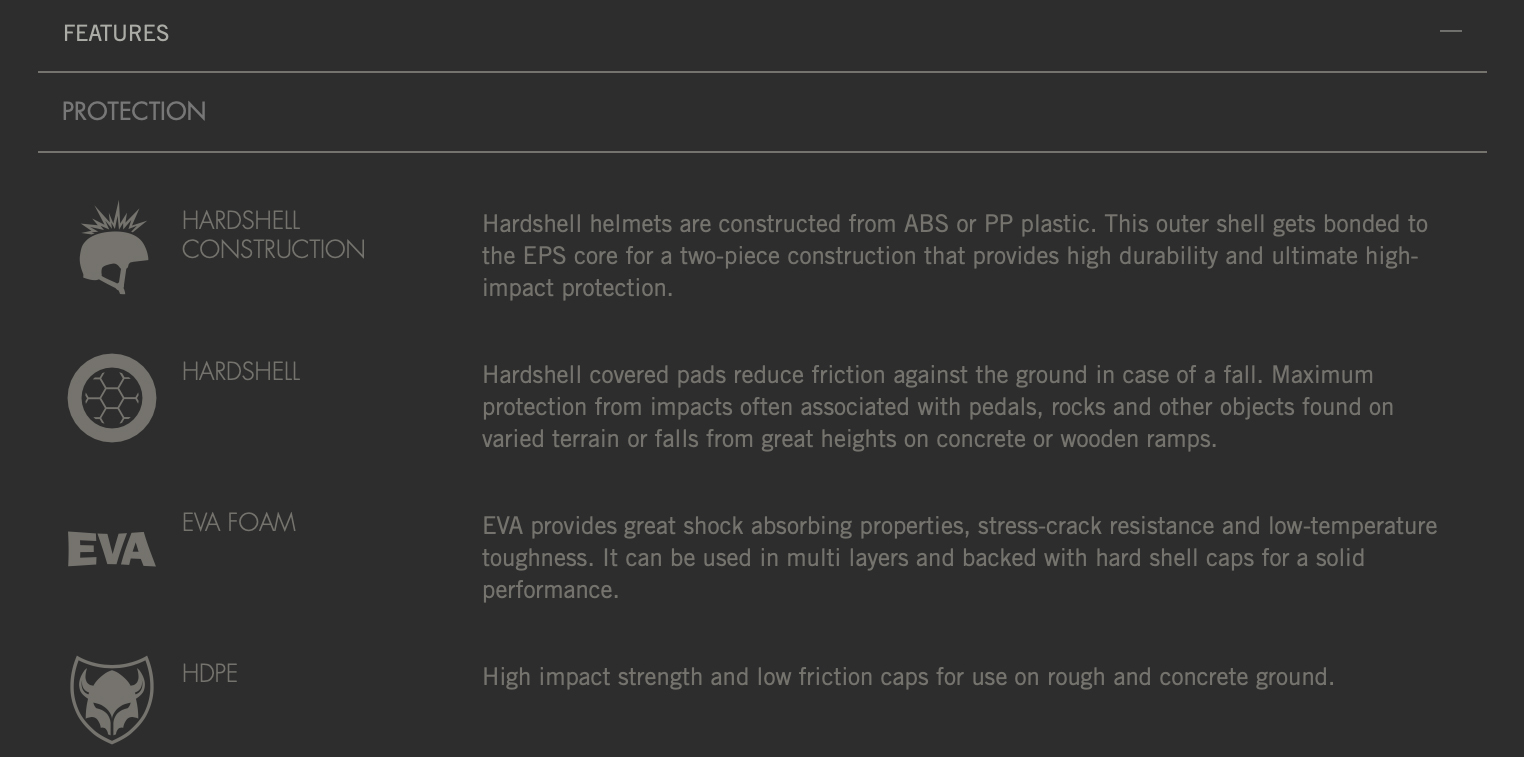
Task: Select the HARDSHELL feature title
Action: (x=241, y=372)
